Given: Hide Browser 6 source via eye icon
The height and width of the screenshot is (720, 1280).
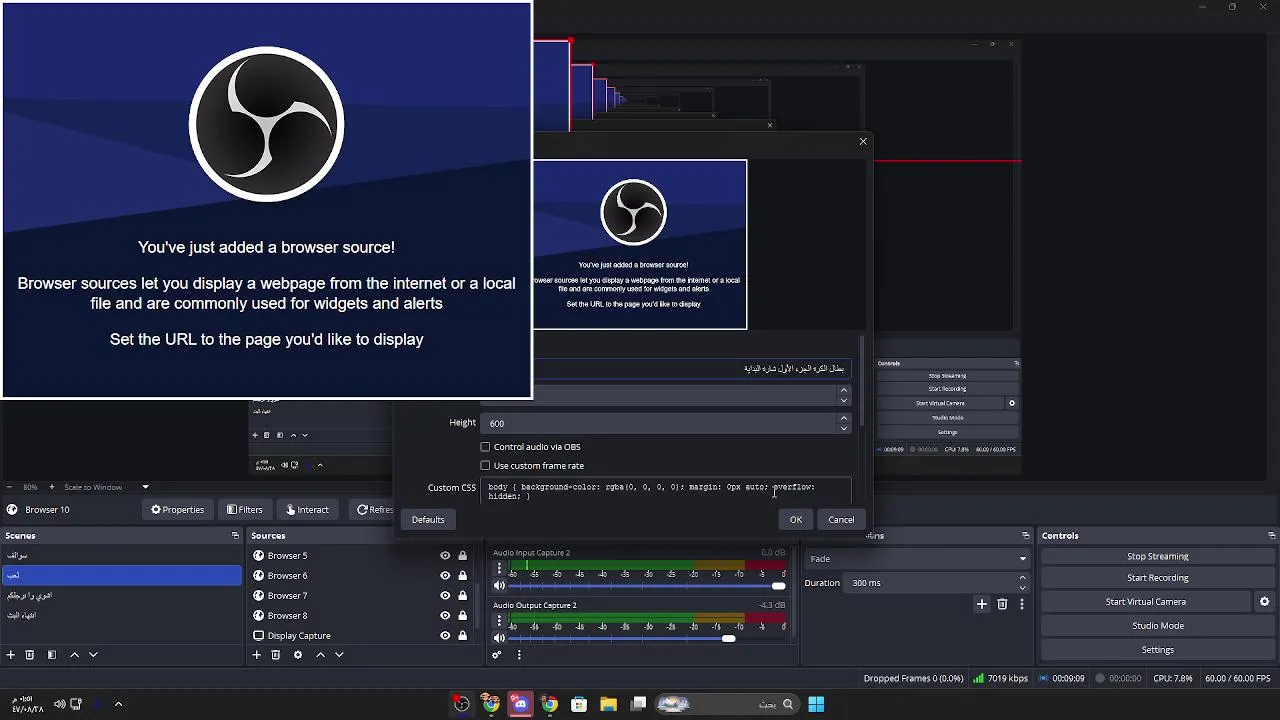Looking at the screenshot, I should [445, 576].
